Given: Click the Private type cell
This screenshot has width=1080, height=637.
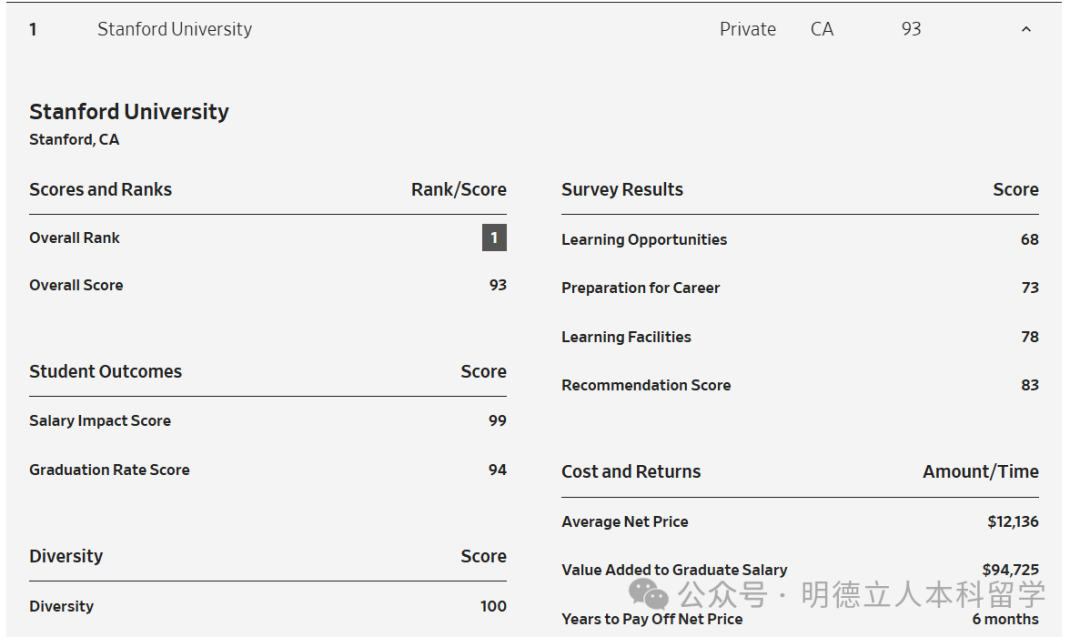Looking at the screenshot, I should (x=747, y=30).
